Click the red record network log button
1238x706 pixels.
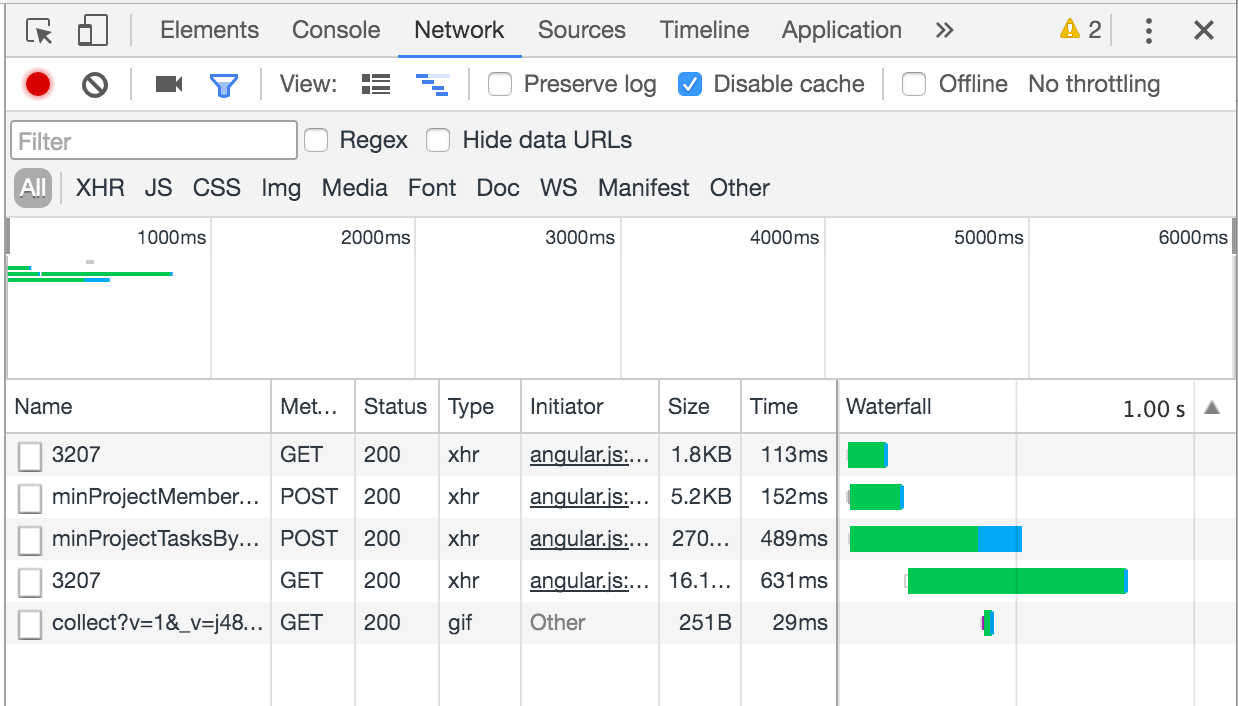coord(37,84)
